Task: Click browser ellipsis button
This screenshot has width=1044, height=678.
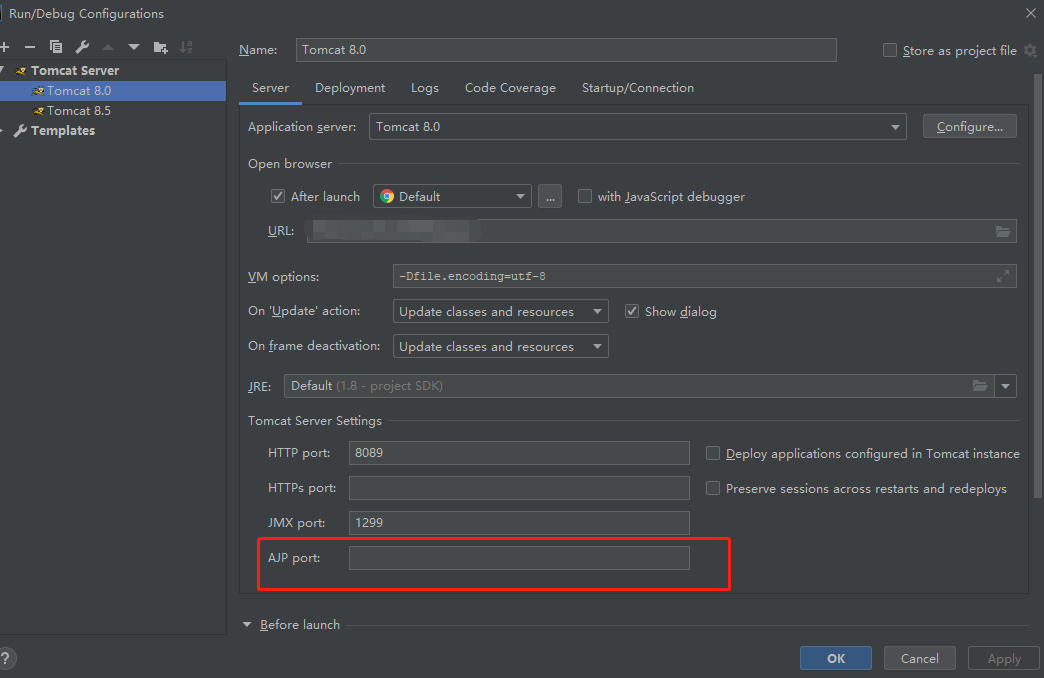Action: [x=549, y=196]
